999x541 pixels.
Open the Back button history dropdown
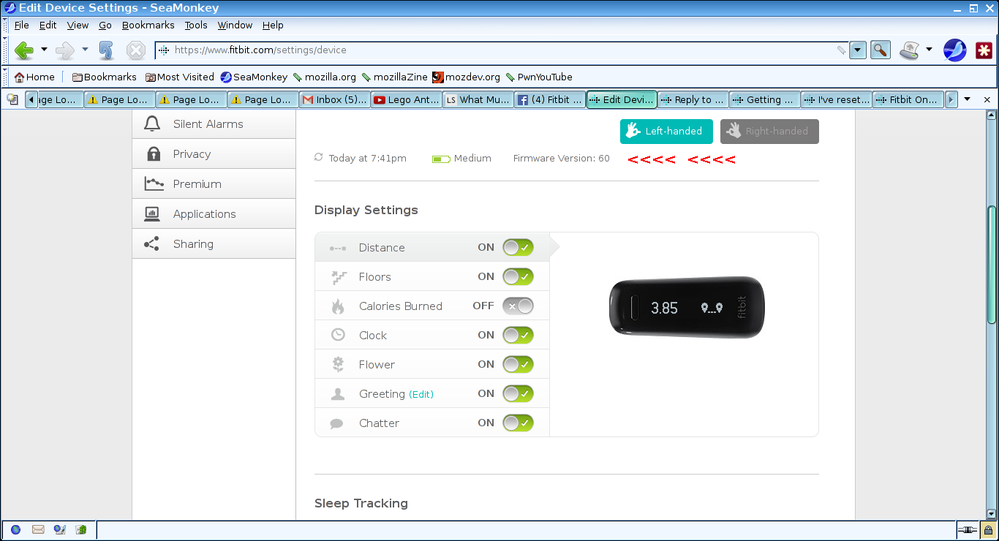44,50
